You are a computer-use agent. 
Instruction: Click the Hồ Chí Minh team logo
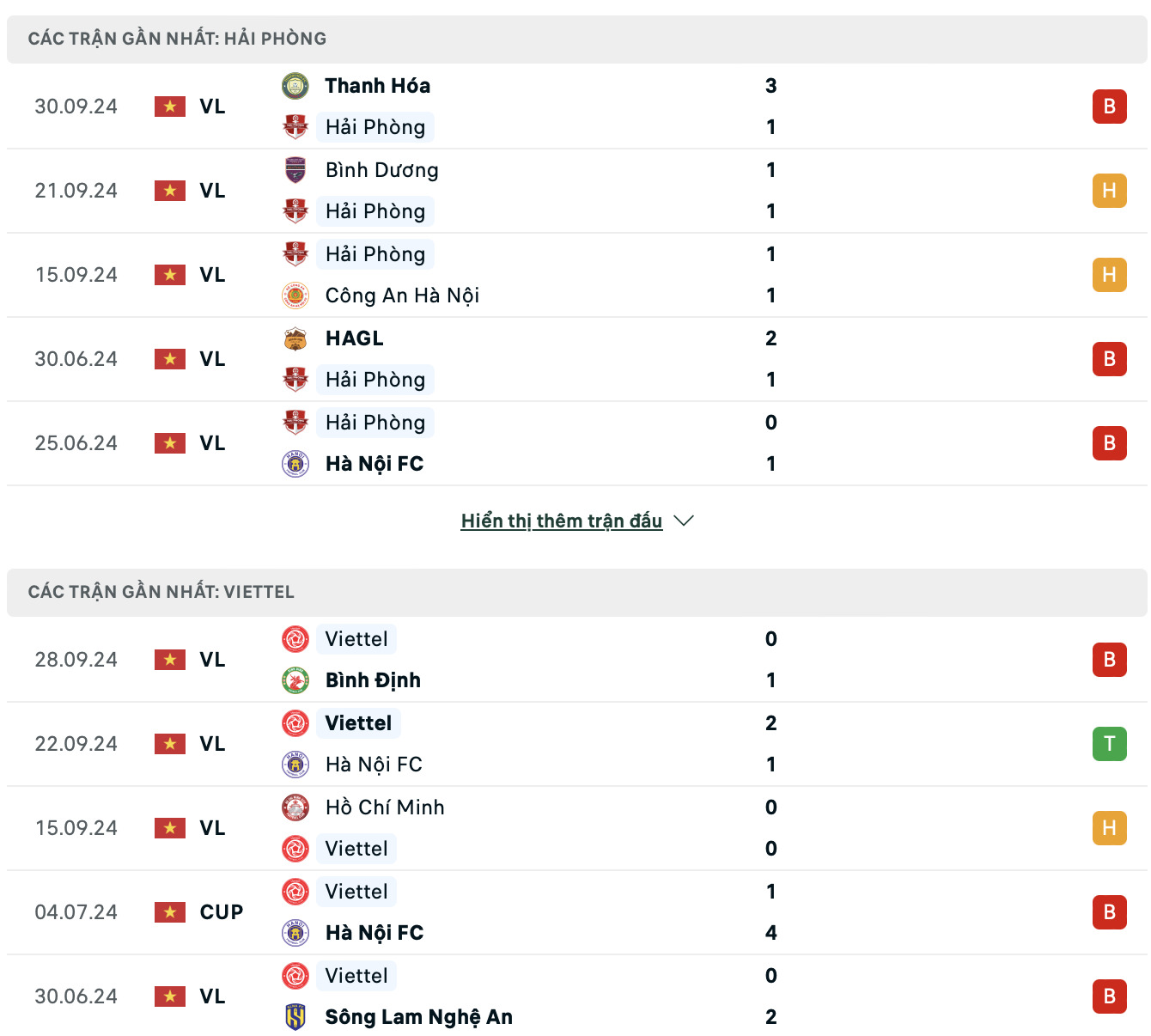click(295, 807)
